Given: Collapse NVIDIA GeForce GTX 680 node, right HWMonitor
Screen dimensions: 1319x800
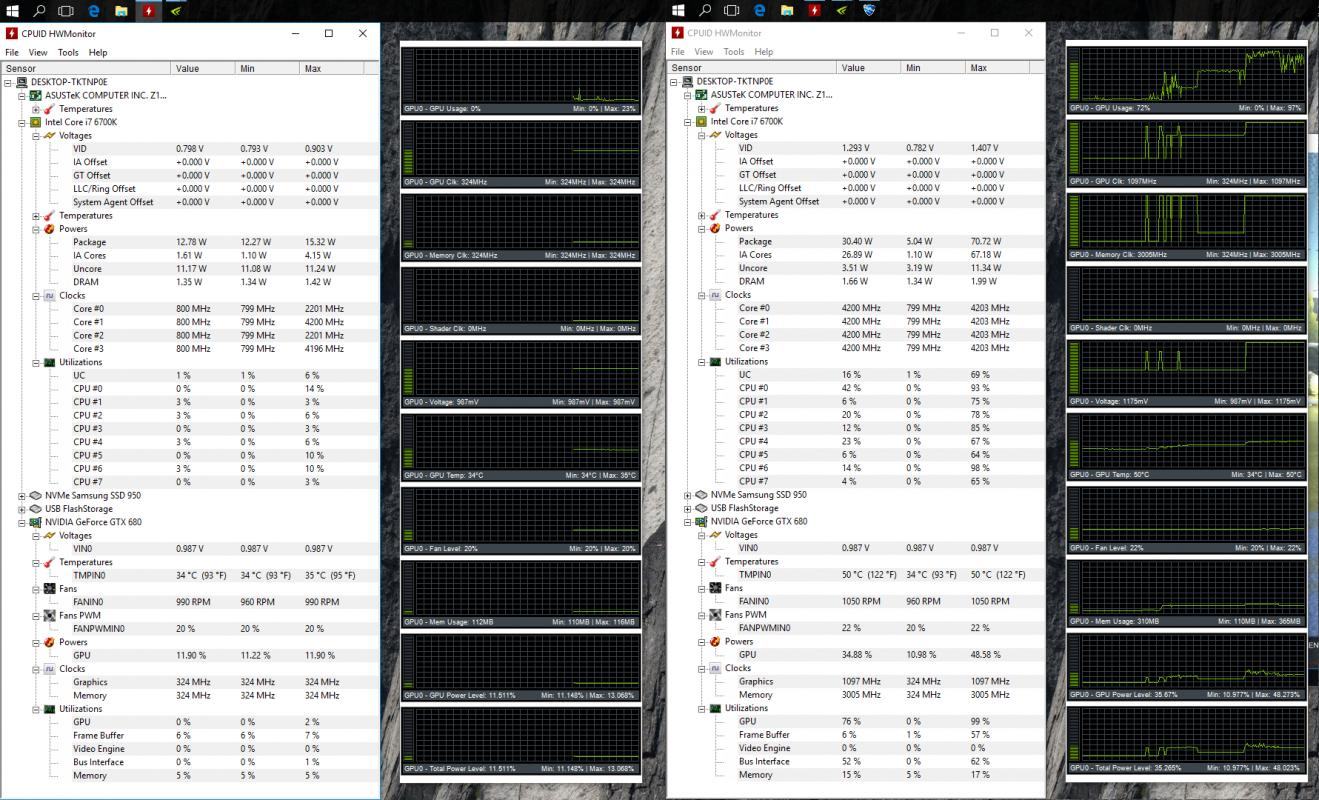Looking at the screenshot, I should pyautogui.click(x=688, y=521).
